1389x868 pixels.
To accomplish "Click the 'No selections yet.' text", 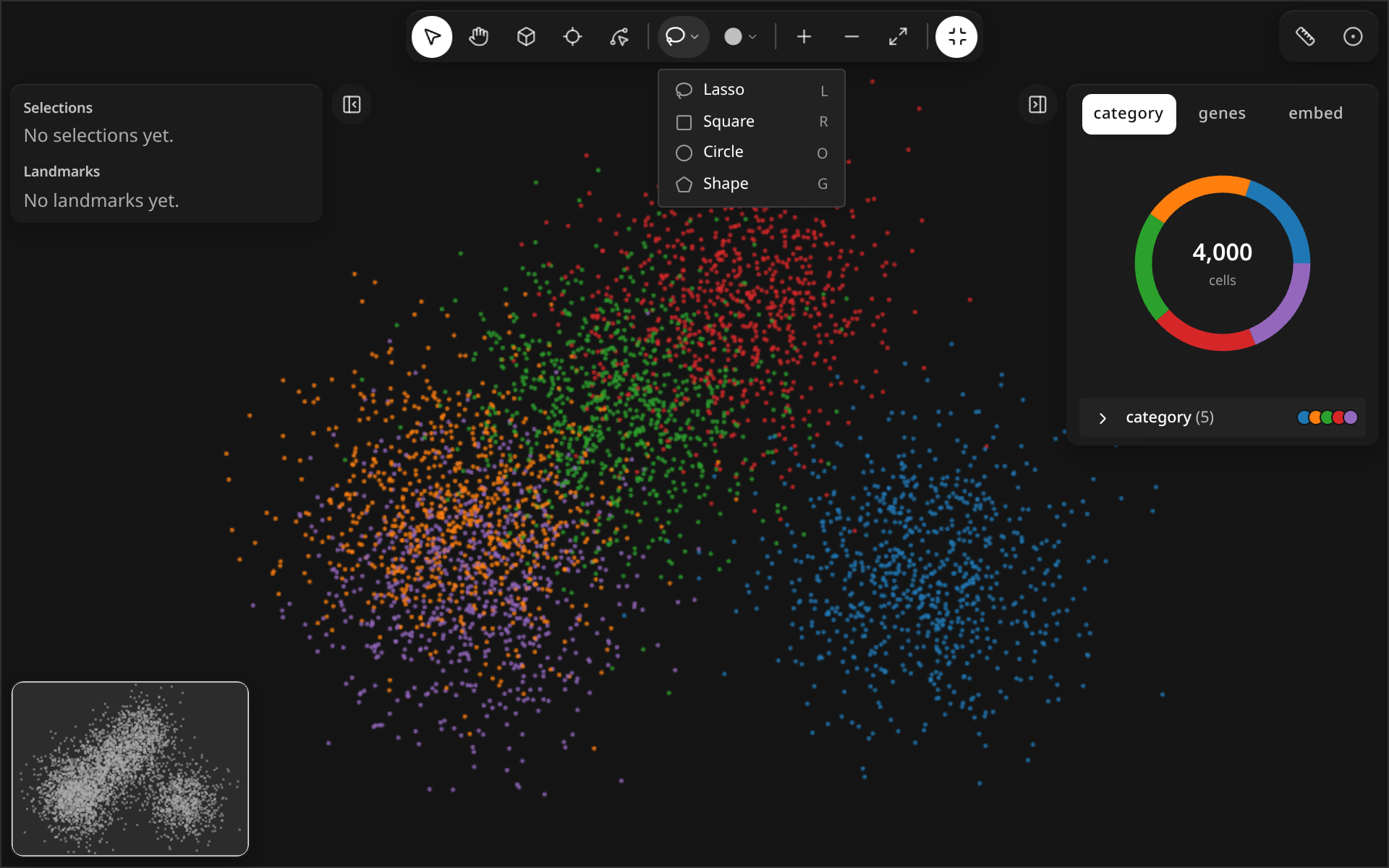I will tap(98, 136).
